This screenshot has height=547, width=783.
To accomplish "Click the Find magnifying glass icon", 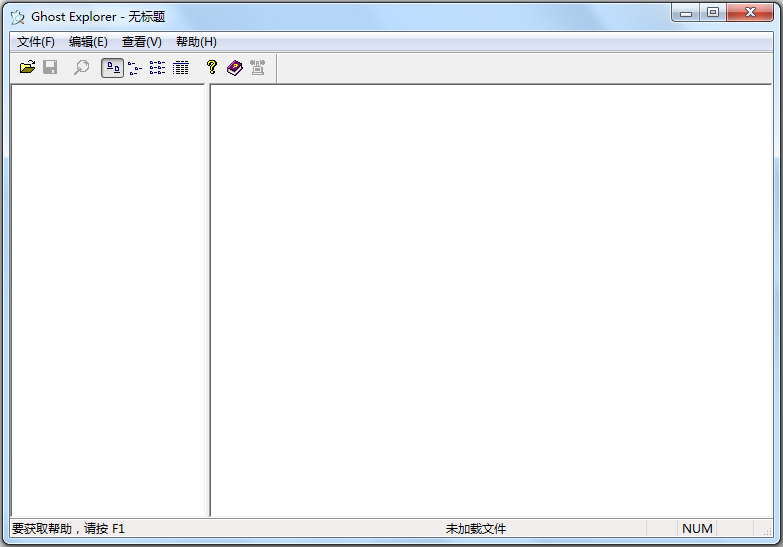I will (82, 68).
